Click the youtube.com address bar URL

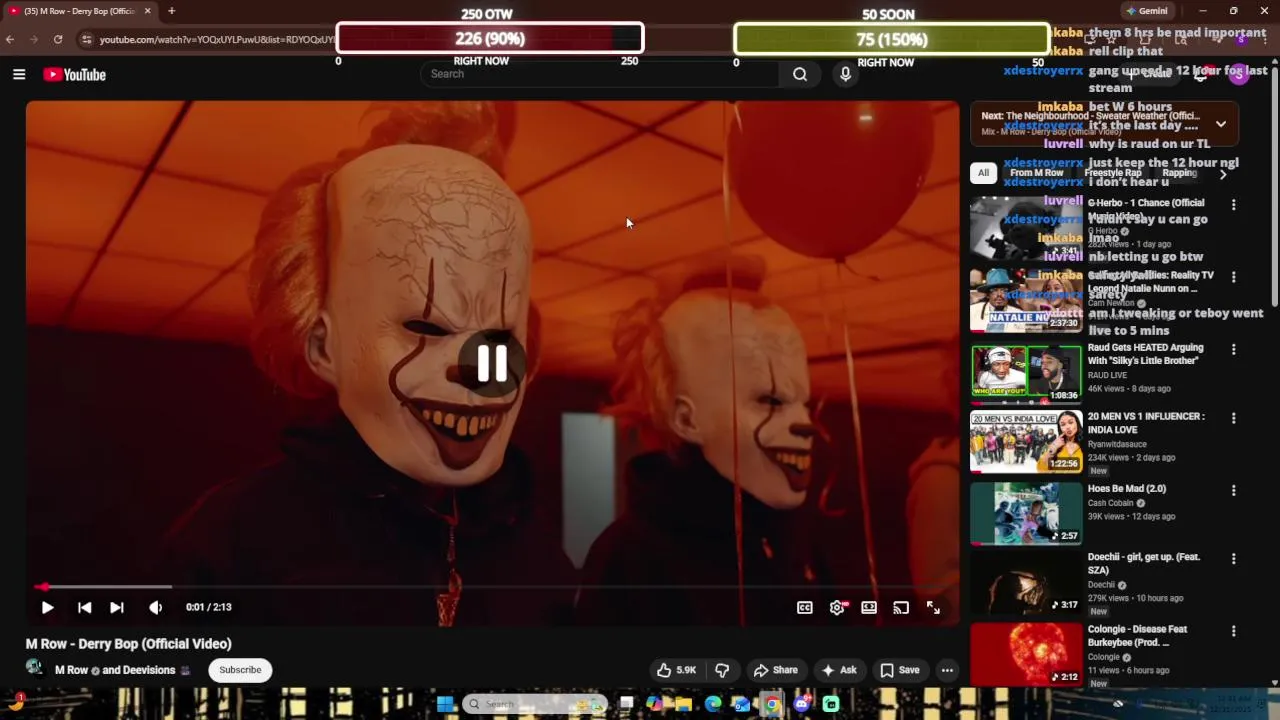(x=217, y=40)
